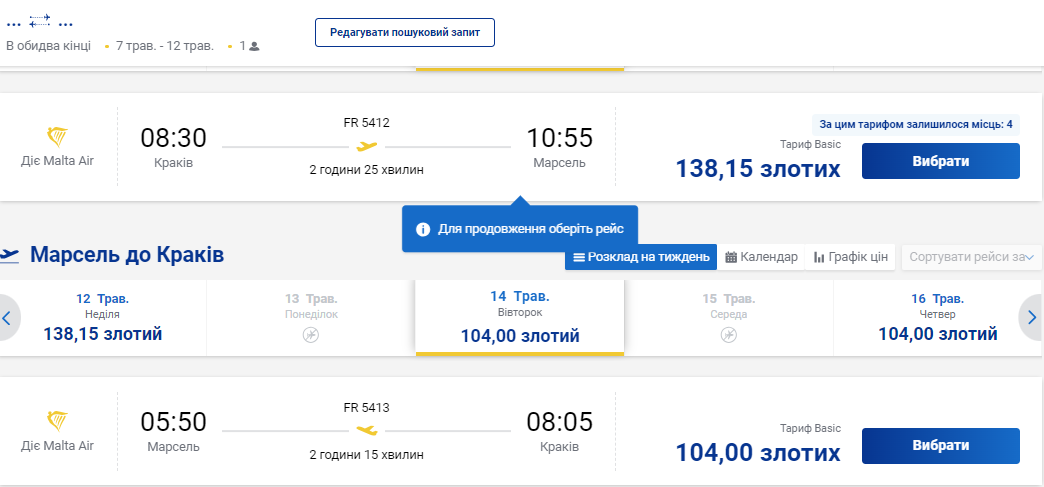
Task: Click the passenger icon in search summary
Action: (x=254, y=46)
